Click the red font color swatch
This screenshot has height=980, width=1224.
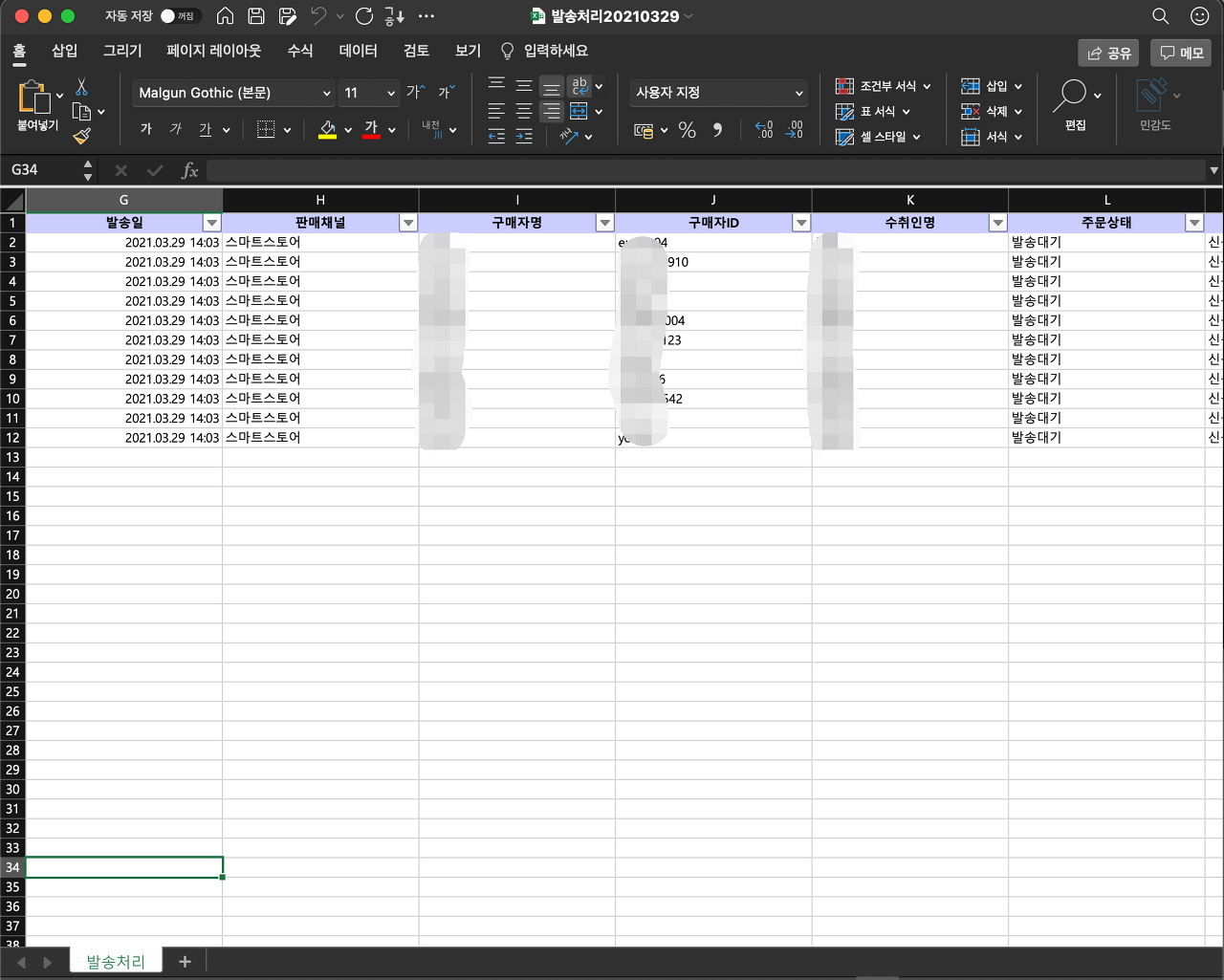(x=372, y=137)
